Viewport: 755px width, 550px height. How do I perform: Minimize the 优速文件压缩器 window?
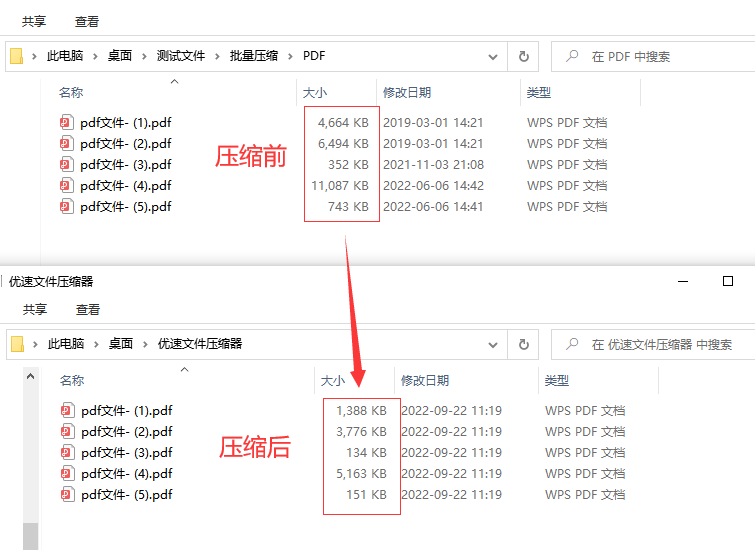coord(683,281)
